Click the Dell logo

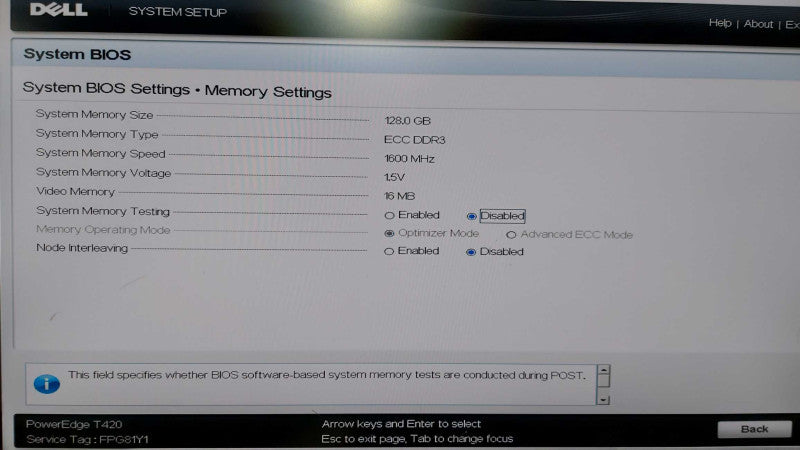tap(59, 10)
